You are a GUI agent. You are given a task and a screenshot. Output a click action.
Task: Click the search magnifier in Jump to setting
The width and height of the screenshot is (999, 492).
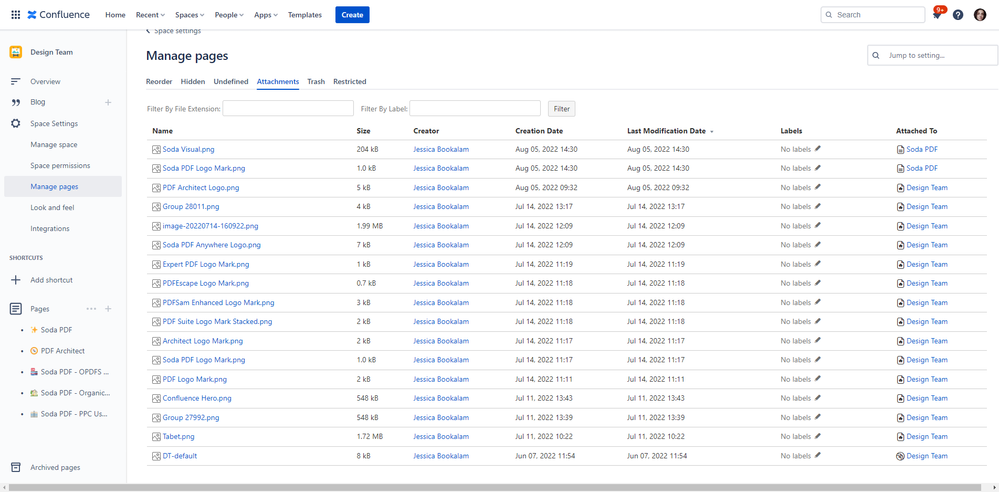coord(877,55)
